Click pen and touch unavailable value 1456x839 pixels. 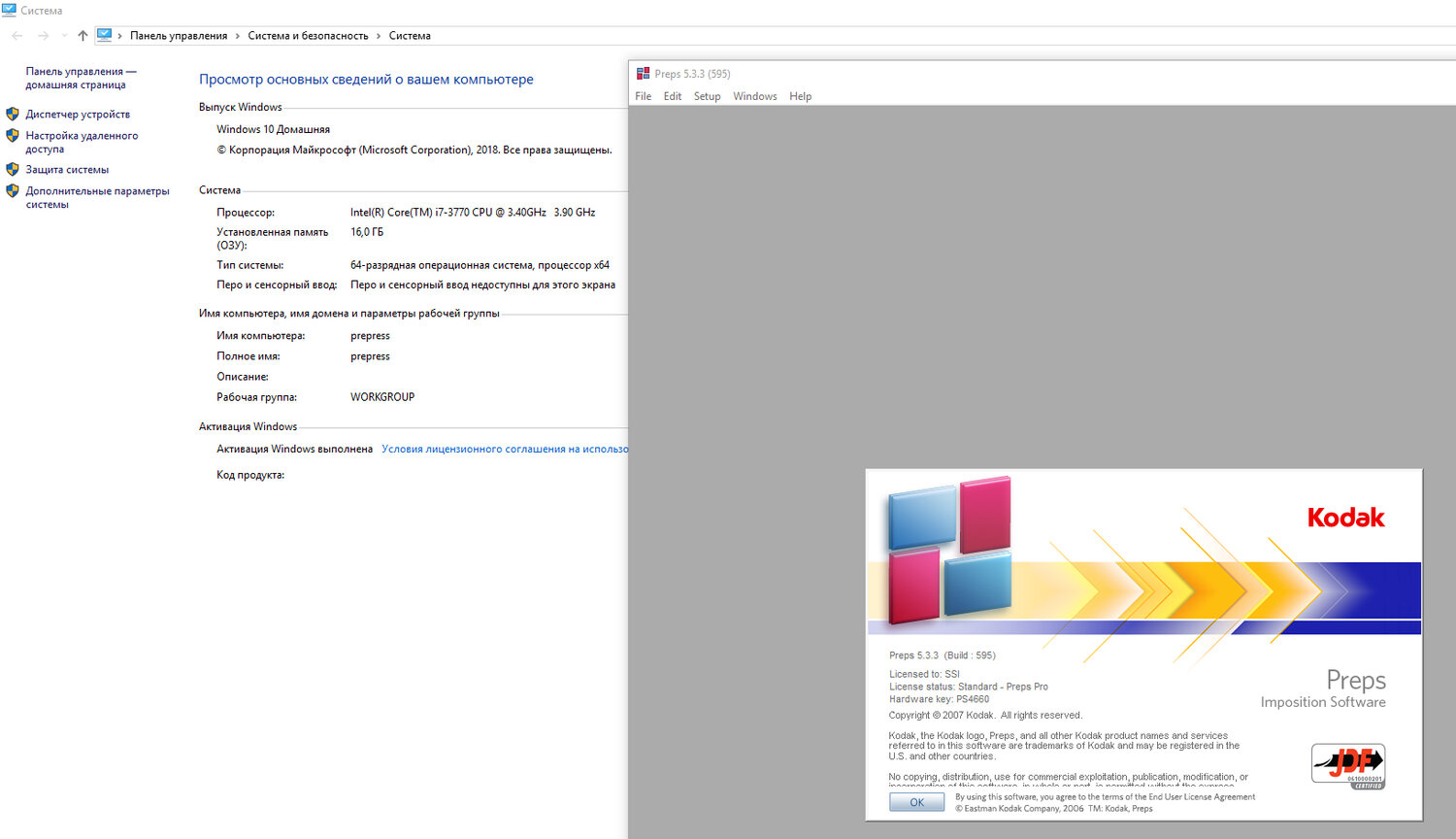(x=482, y=285)
